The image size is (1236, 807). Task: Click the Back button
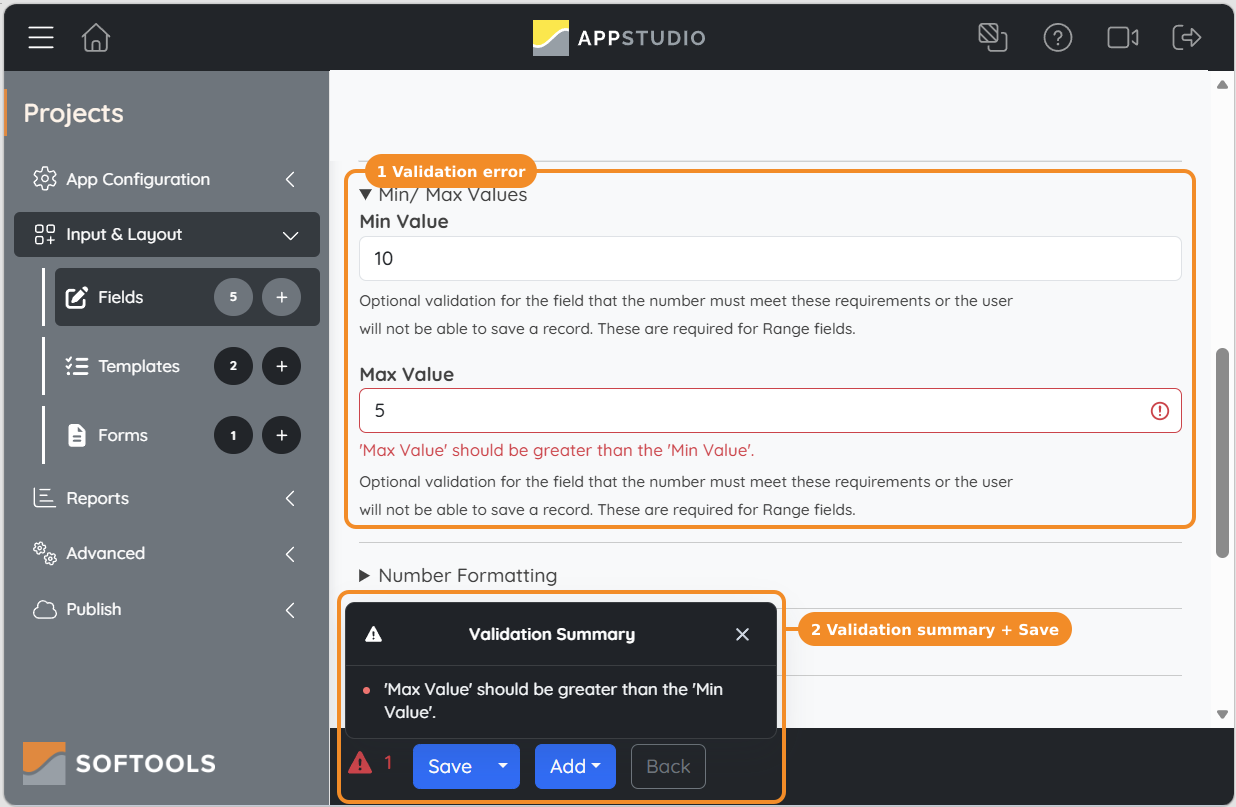pos(668,766)
